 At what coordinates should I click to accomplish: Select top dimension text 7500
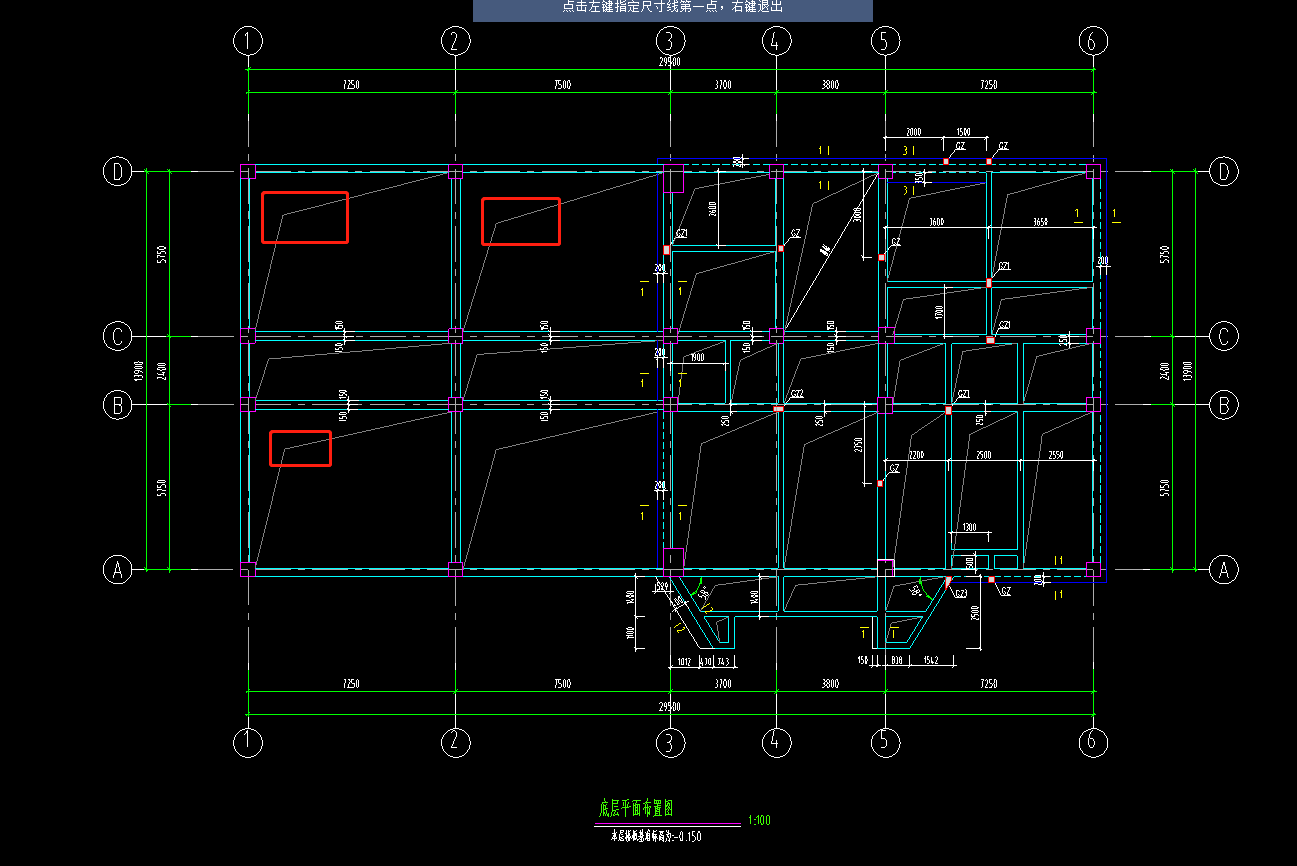click(x=562, y=85)
